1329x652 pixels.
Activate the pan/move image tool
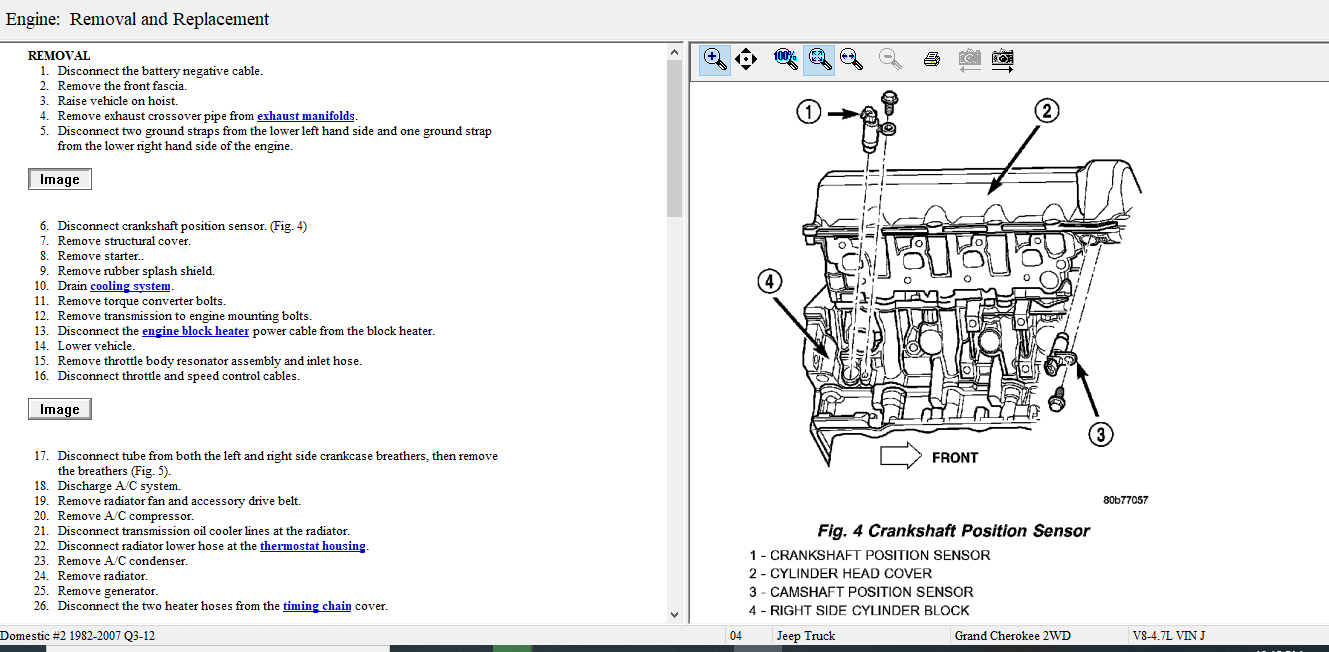tap(746, 59)
